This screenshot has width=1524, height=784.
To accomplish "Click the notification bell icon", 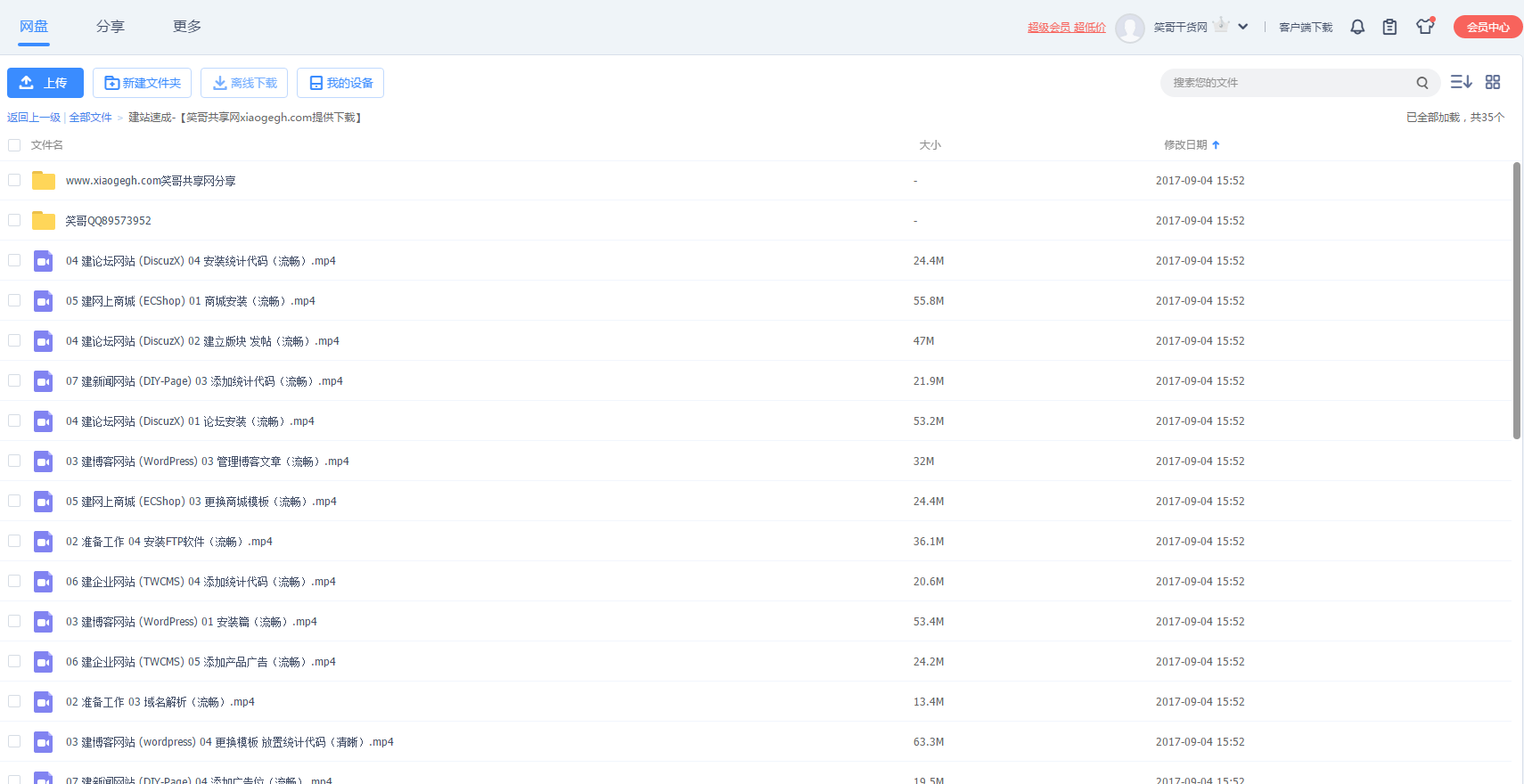I will [1357, 27].
